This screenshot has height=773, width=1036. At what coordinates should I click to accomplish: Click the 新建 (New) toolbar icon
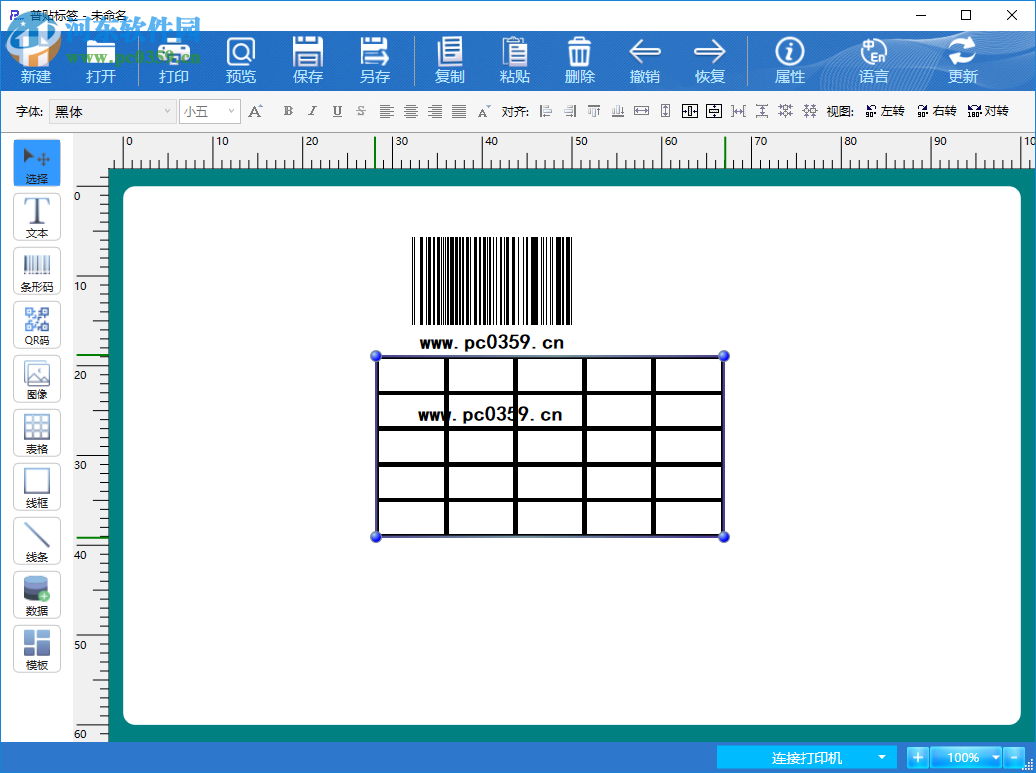(x=36, y=60)
